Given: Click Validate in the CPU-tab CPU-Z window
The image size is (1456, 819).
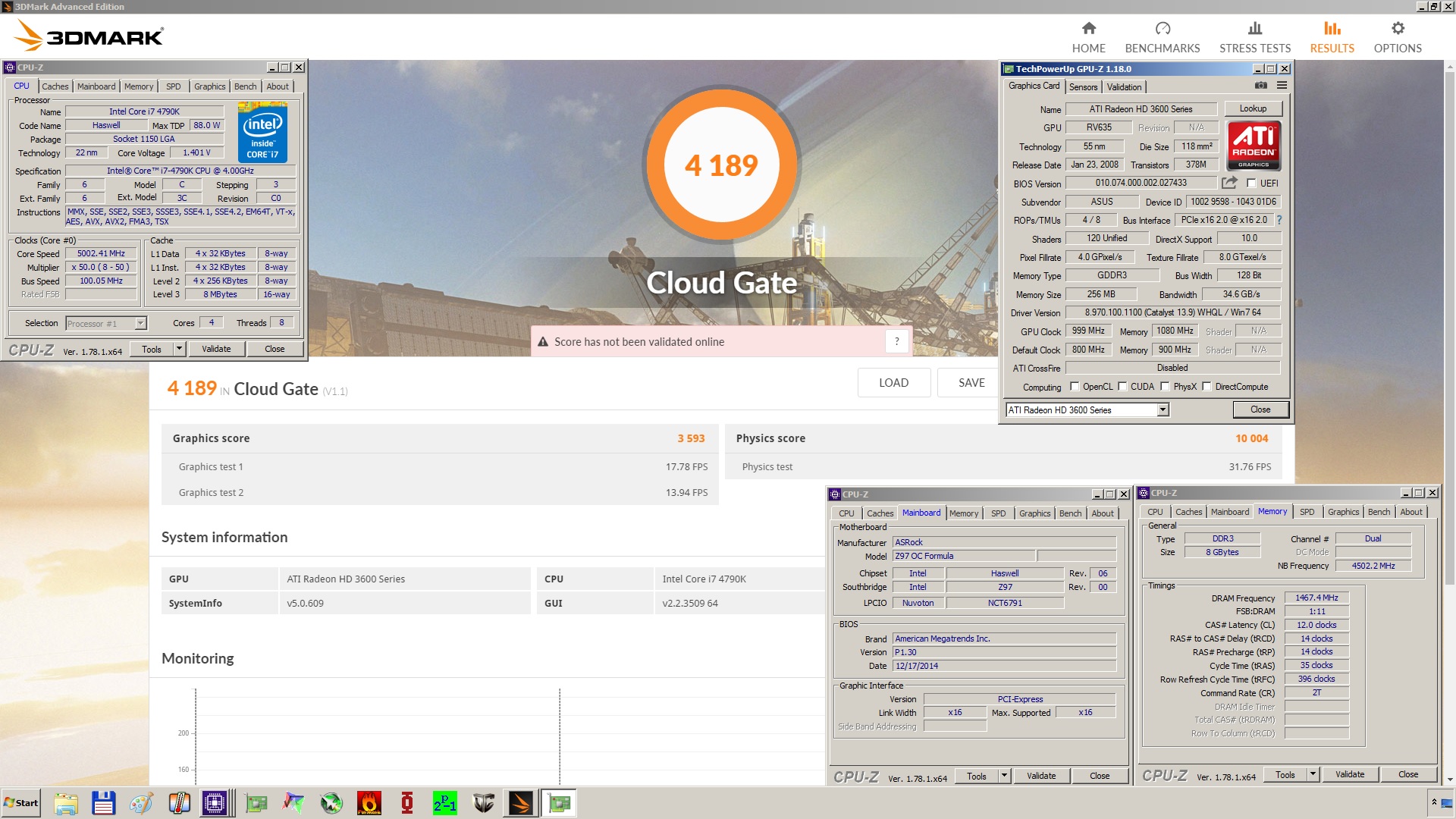Looking at the screenshot, I should click(216, 349).
